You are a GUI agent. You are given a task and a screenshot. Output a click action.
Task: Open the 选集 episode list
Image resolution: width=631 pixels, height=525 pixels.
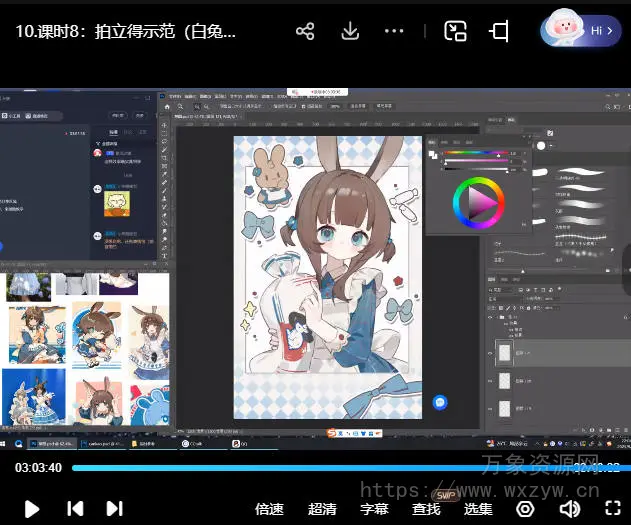point(478,509)
